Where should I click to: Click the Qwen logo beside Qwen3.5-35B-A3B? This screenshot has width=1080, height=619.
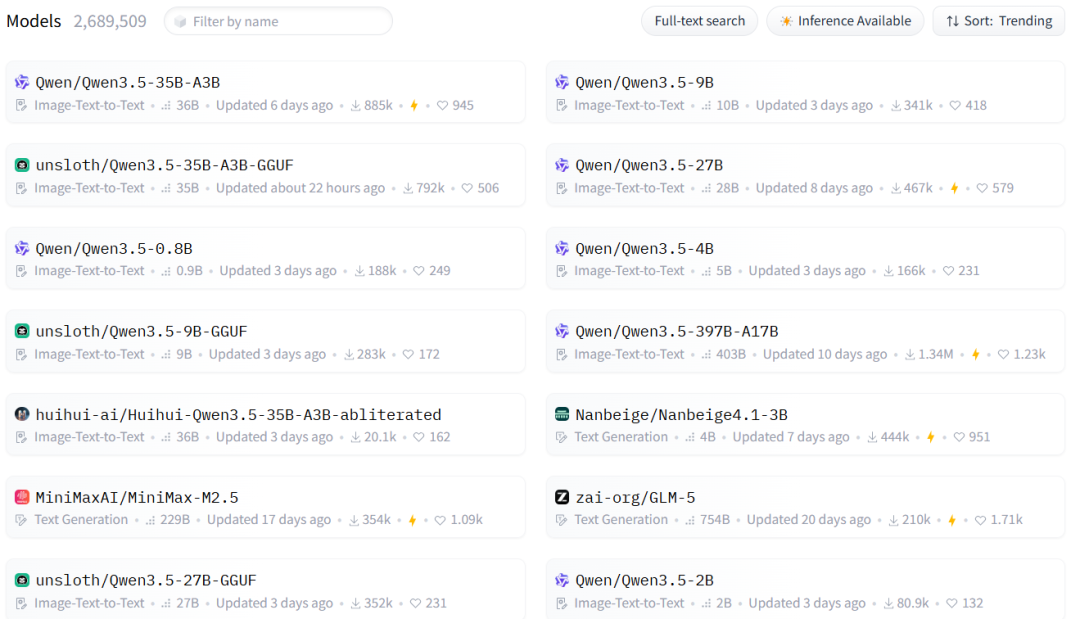(22, 83)
